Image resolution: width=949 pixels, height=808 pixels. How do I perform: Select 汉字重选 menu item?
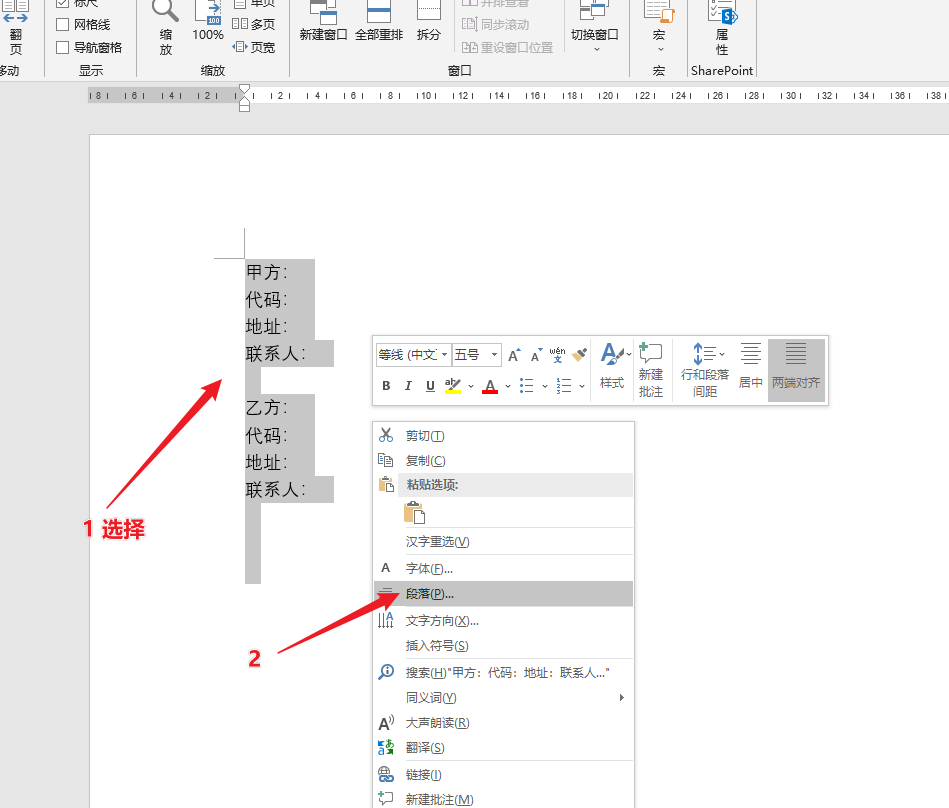pos(504,542)
